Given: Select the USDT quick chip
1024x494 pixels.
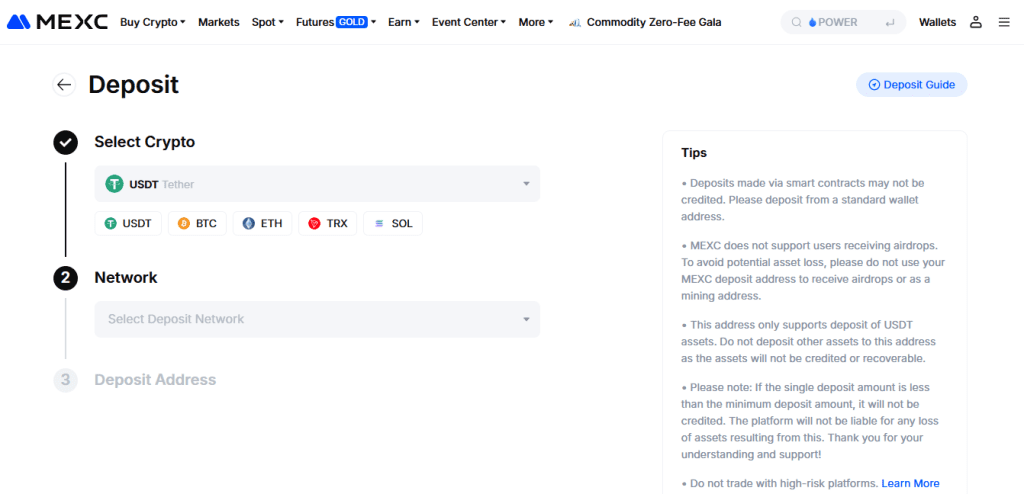Looking at the screenshot, I should tap(128, 223).
